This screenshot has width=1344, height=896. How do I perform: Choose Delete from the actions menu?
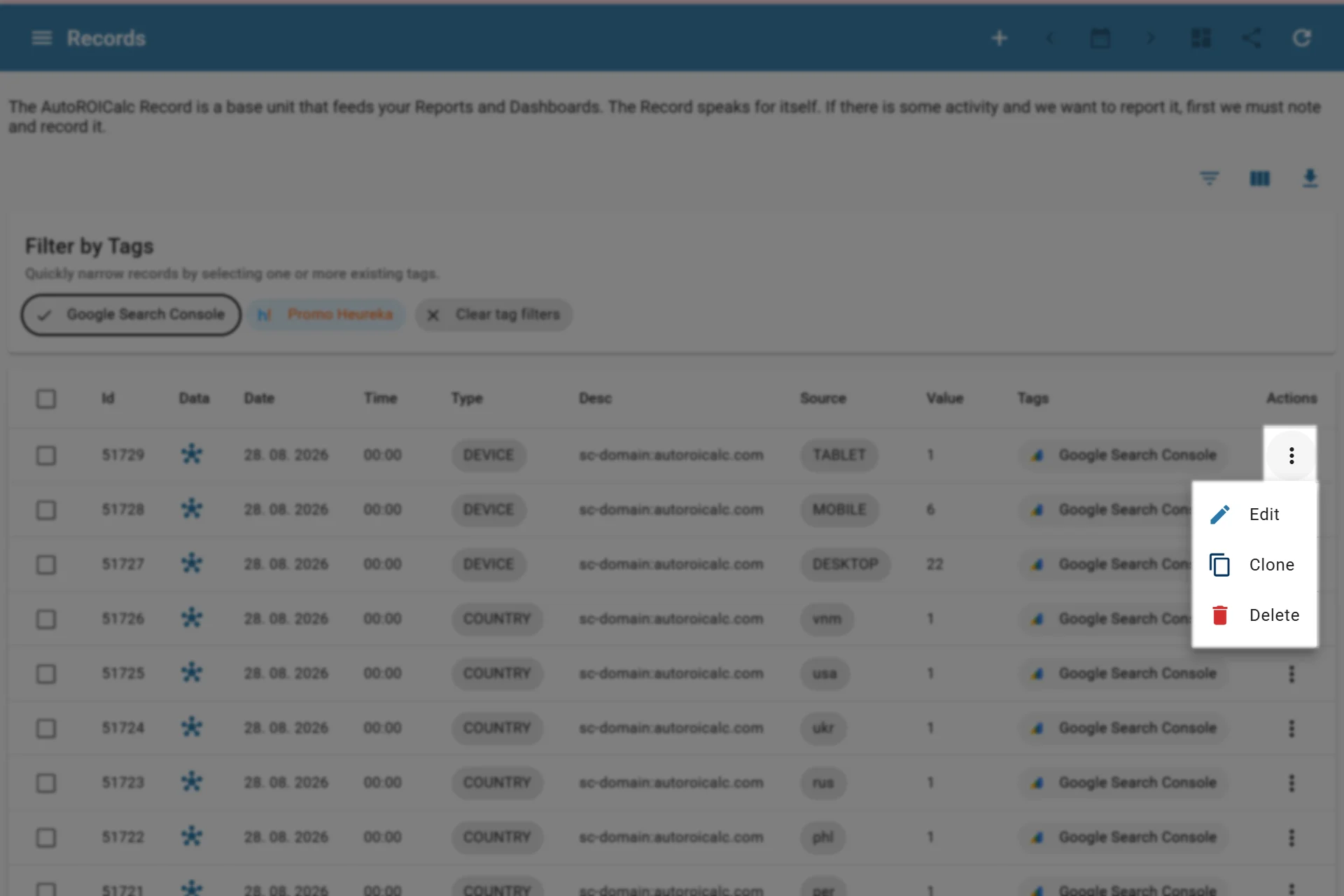(1254, 615)
